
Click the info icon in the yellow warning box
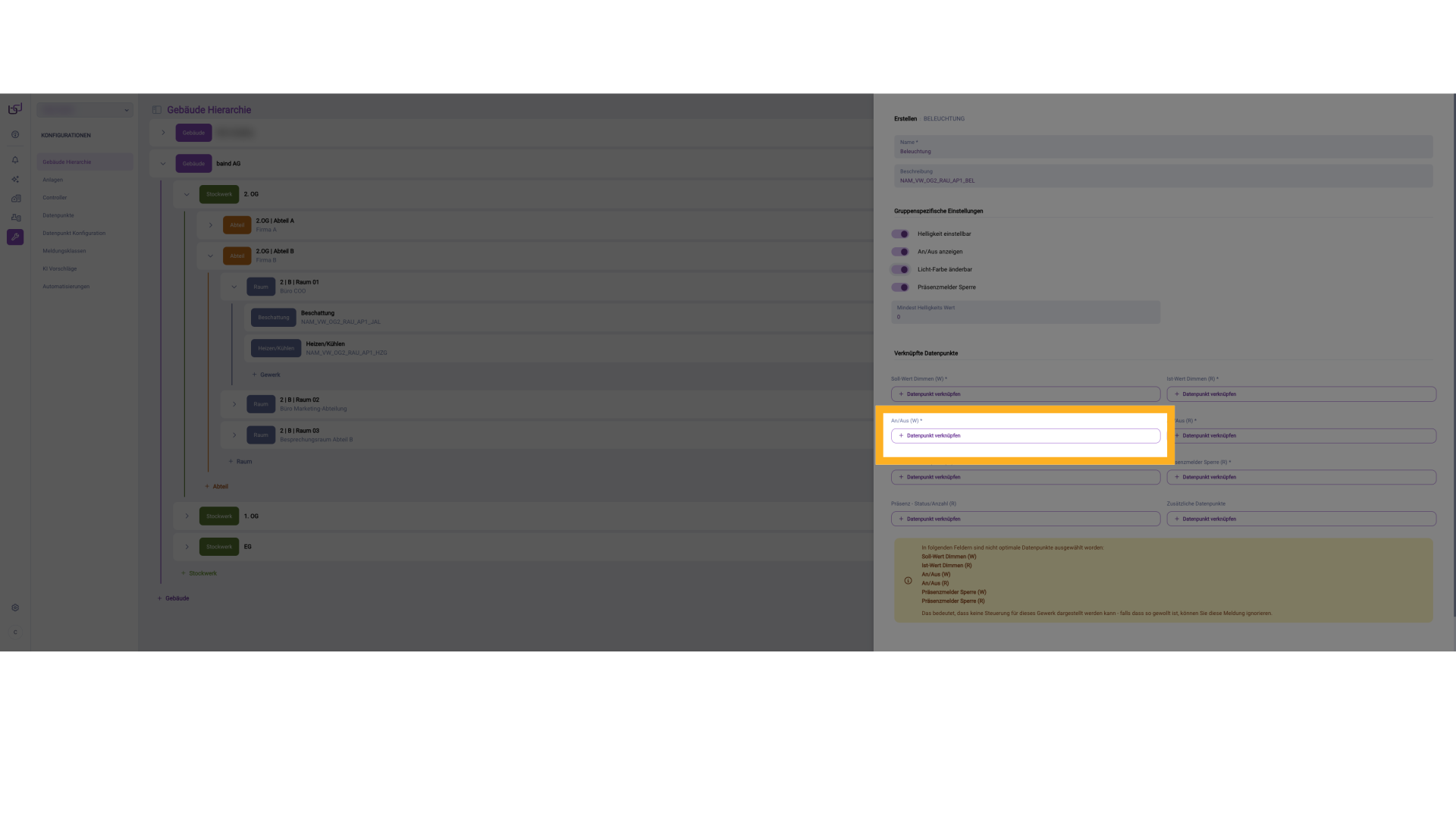[908, 581]
